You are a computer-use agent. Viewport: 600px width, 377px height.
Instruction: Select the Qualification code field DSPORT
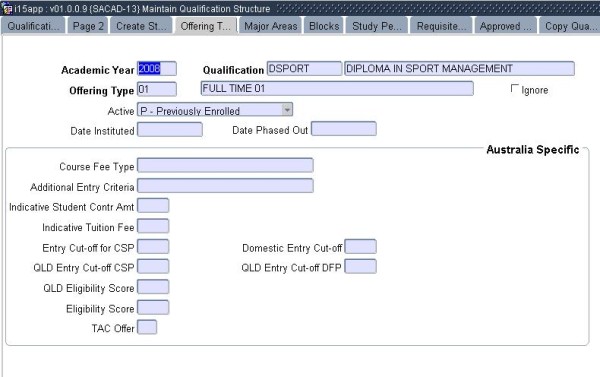[304, 69]
